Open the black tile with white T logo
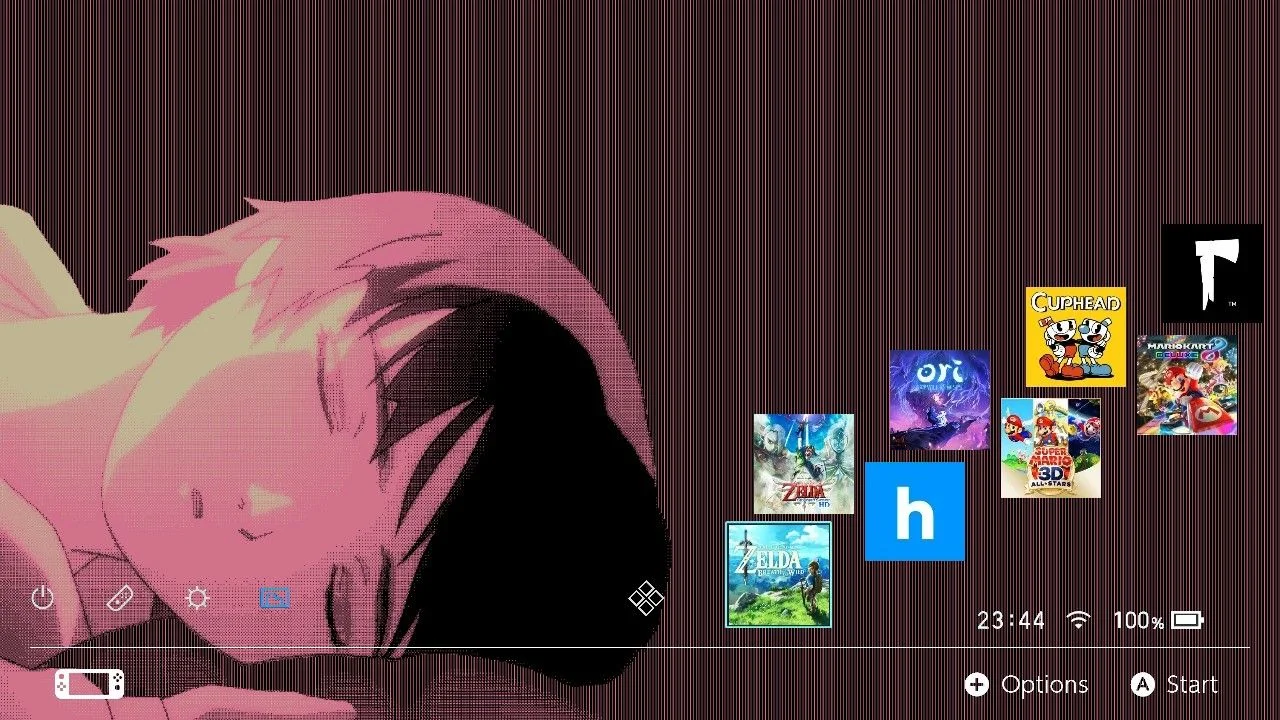 pos(1212,273)
